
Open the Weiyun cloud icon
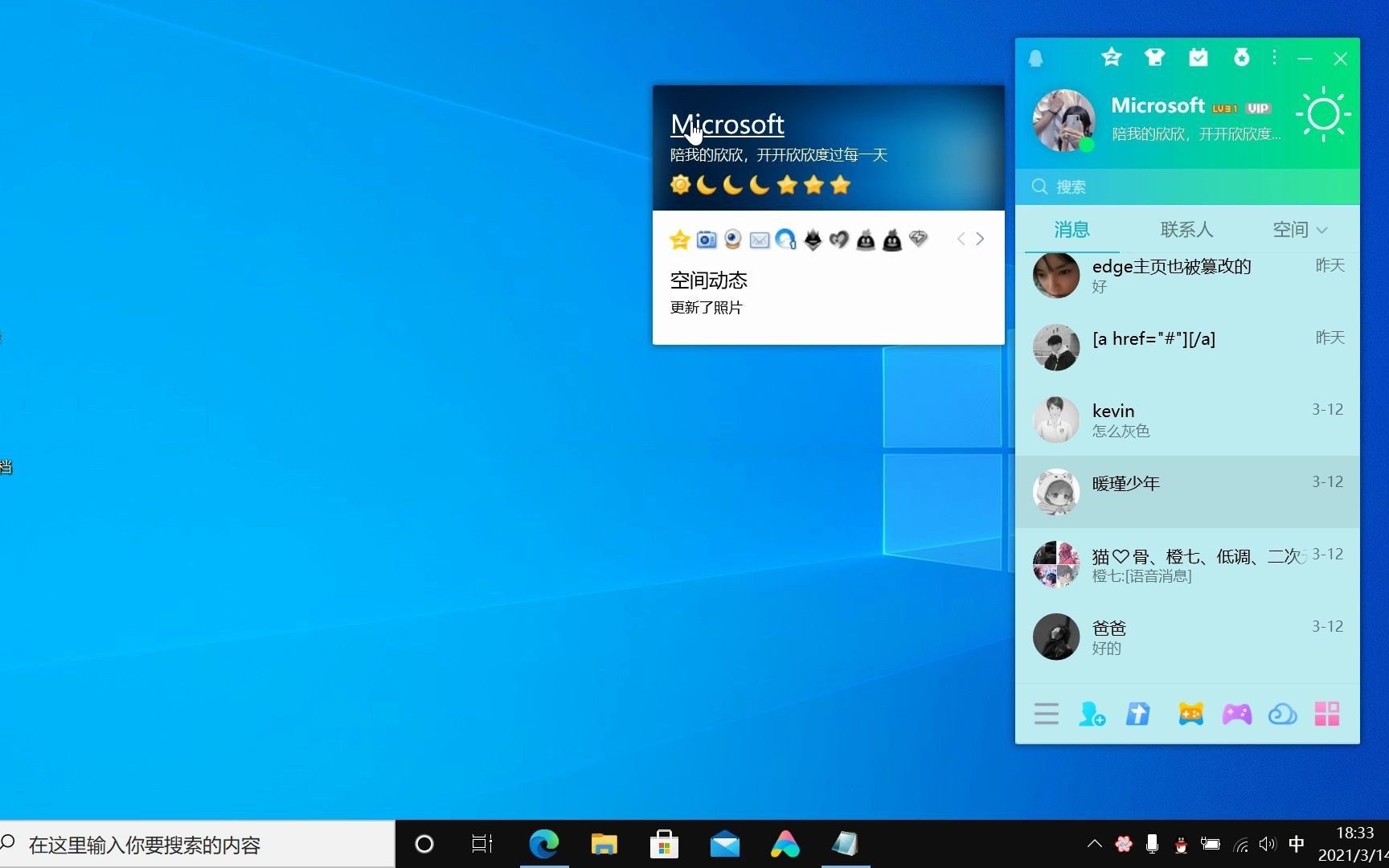[1283, 714]
